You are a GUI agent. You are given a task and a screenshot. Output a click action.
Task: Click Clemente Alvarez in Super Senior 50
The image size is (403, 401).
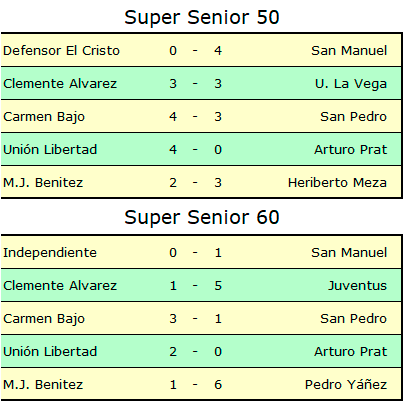(x=60, y=83)
